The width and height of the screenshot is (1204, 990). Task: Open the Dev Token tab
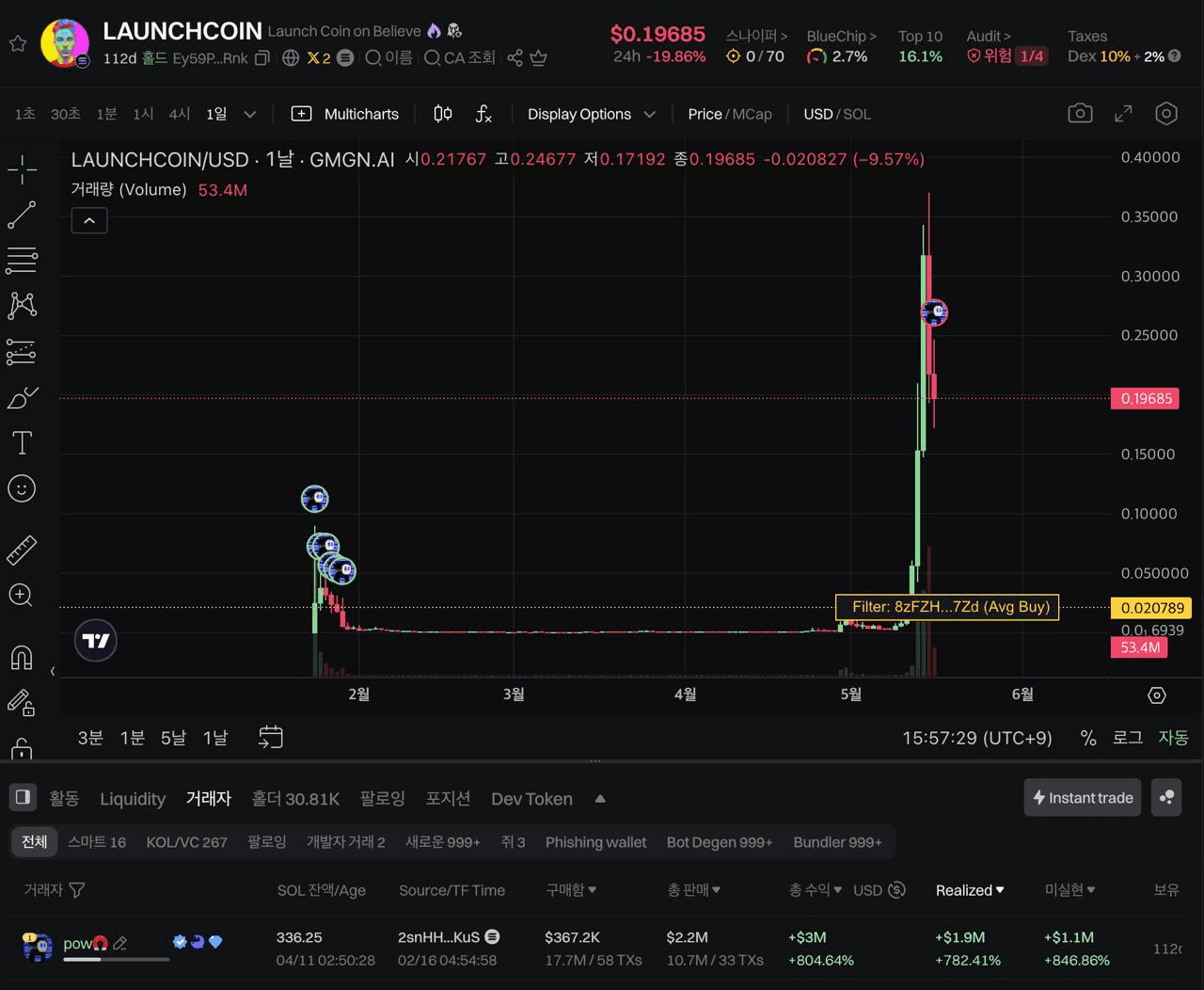531,798
